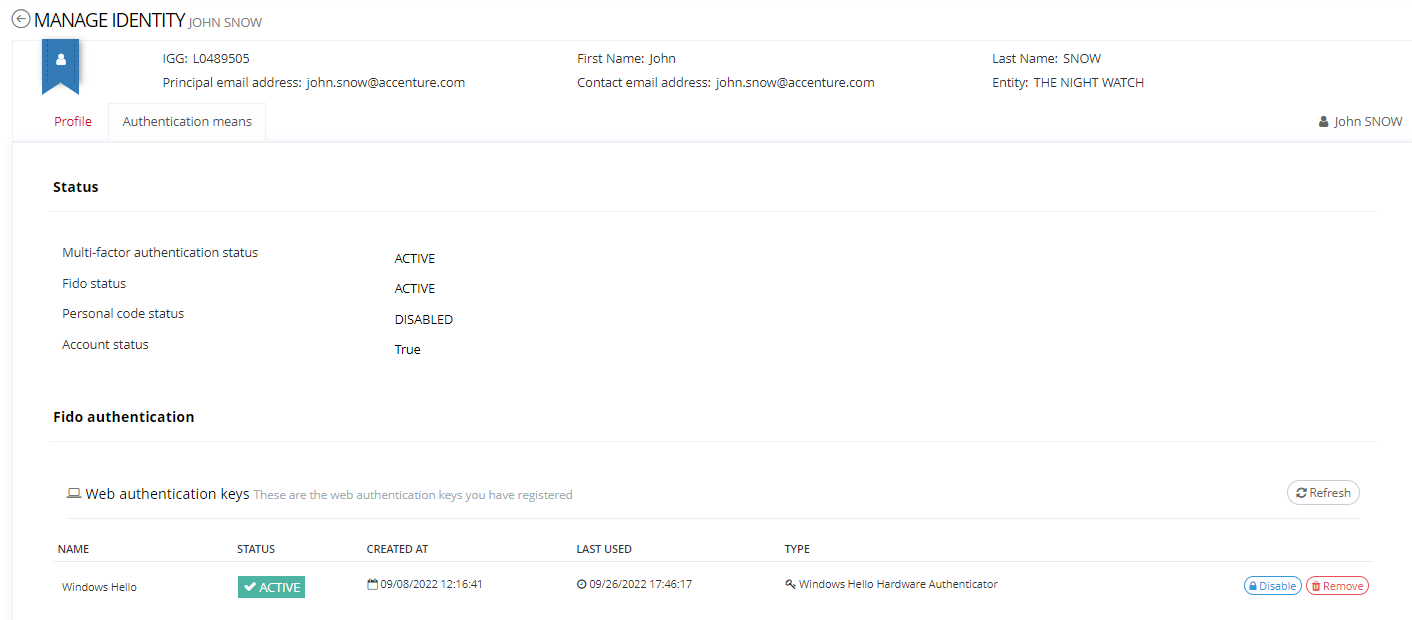Click the calendar icon in Created At cell
The height and width of the screenshot is (620, 1412).
point(373,584)
